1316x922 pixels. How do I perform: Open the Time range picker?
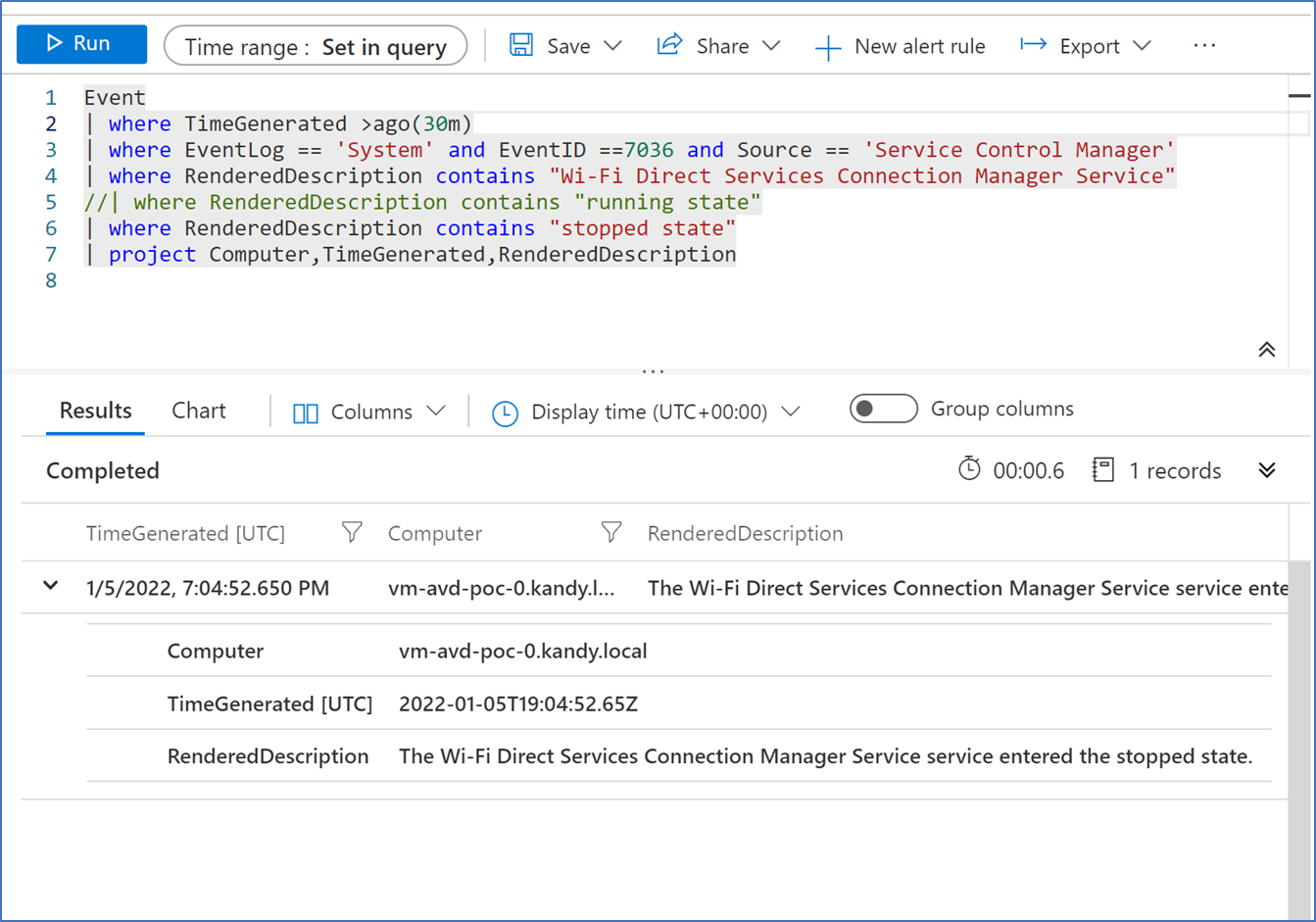pyautogui.click(x=315, y=46)
